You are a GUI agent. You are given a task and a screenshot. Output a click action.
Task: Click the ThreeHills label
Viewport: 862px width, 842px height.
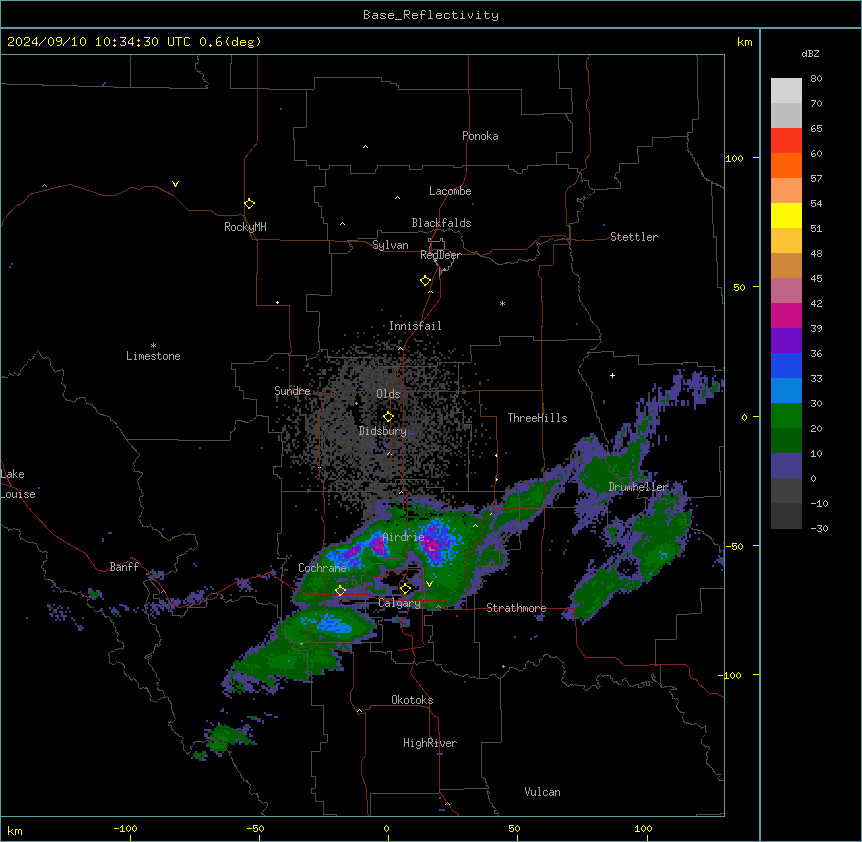(537, 418)
